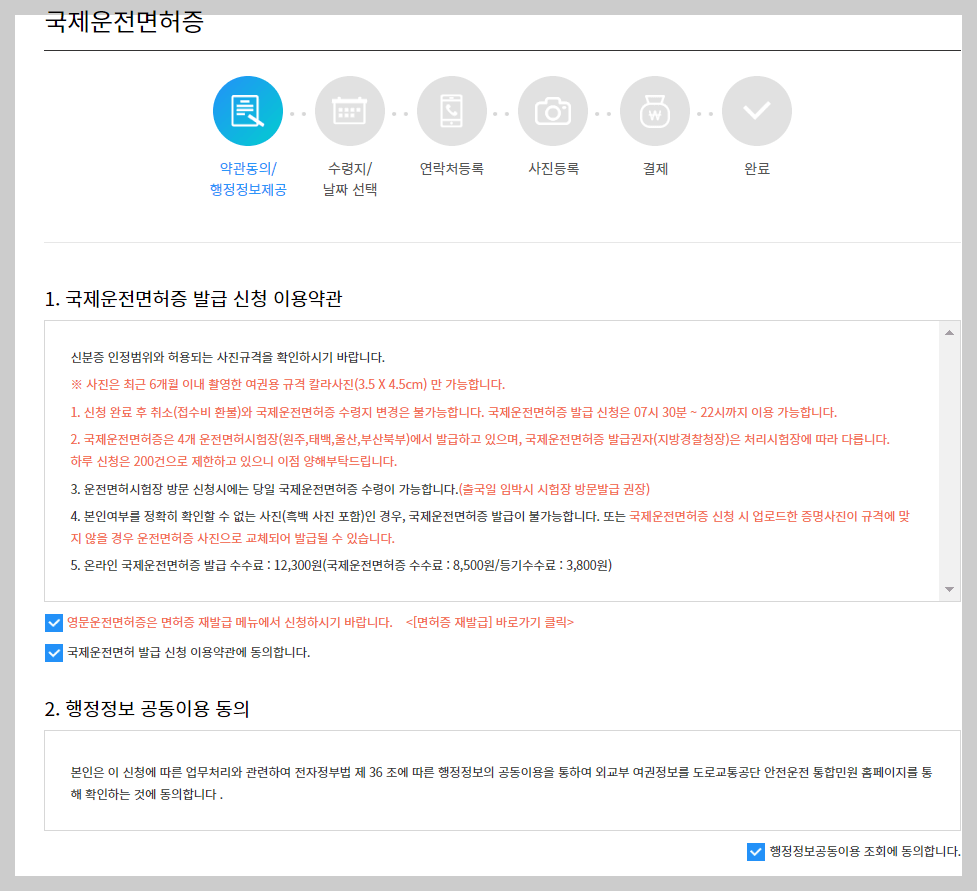Select the 결제 payment step icon

pos(655,111)
